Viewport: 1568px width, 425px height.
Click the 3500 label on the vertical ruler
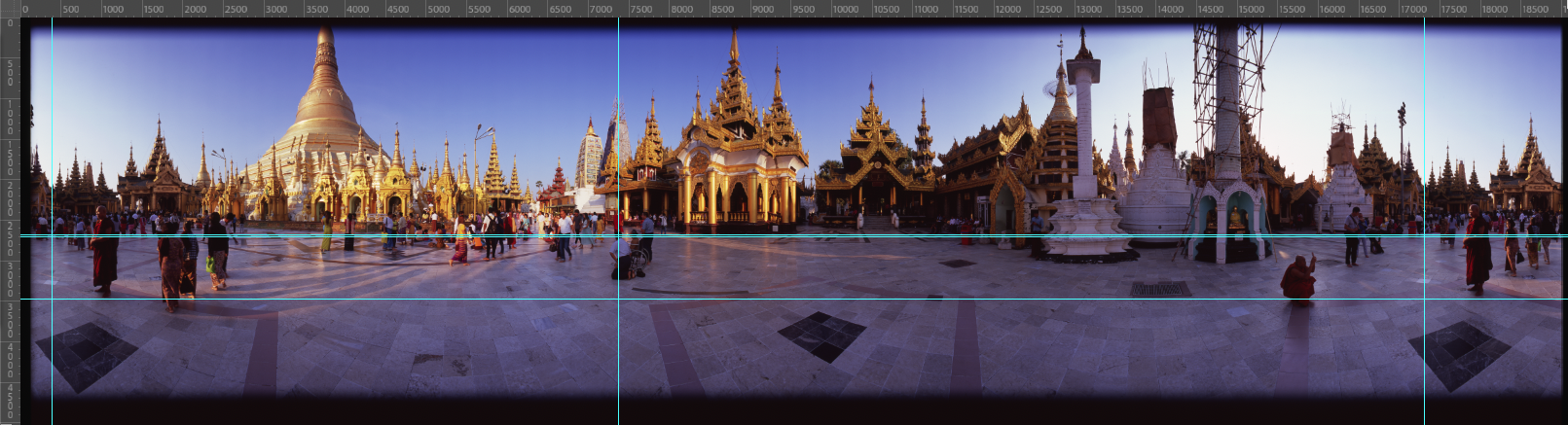(10, 318)
